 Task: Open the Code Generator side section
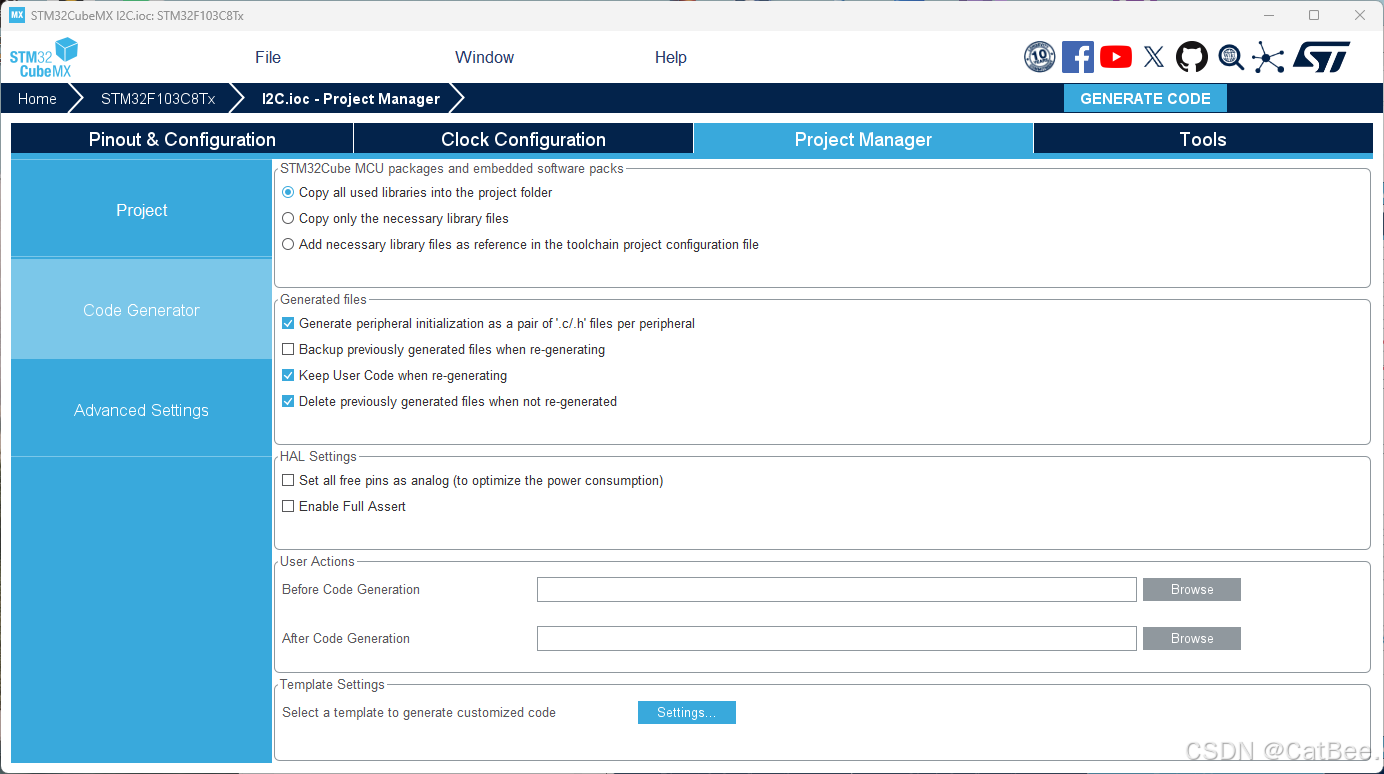141,310
